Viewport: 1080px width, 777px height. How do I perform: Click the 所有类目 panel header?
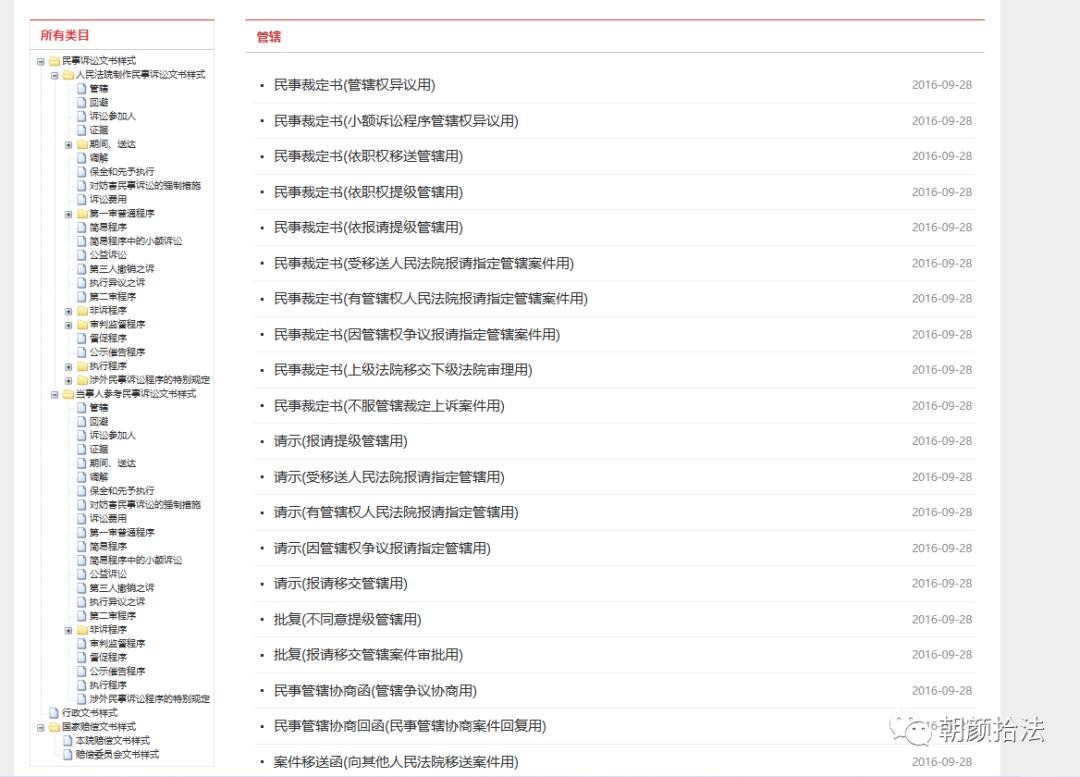(65, 35)
